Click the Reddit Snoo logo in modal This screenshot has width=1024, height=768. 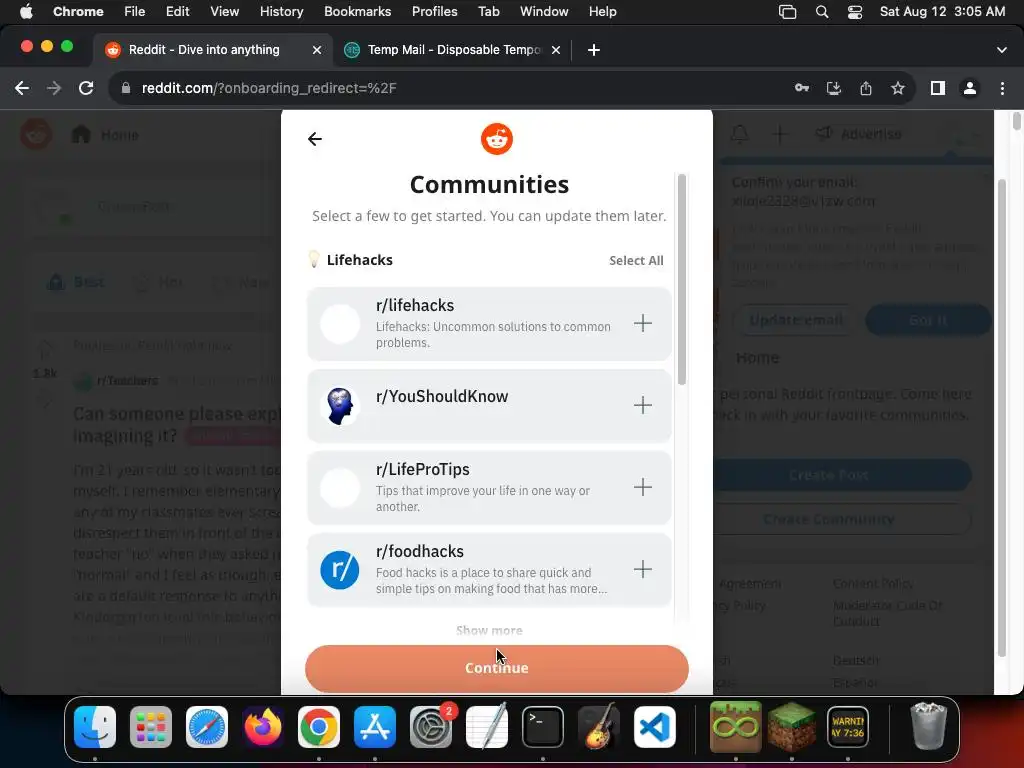pos(496,138)
